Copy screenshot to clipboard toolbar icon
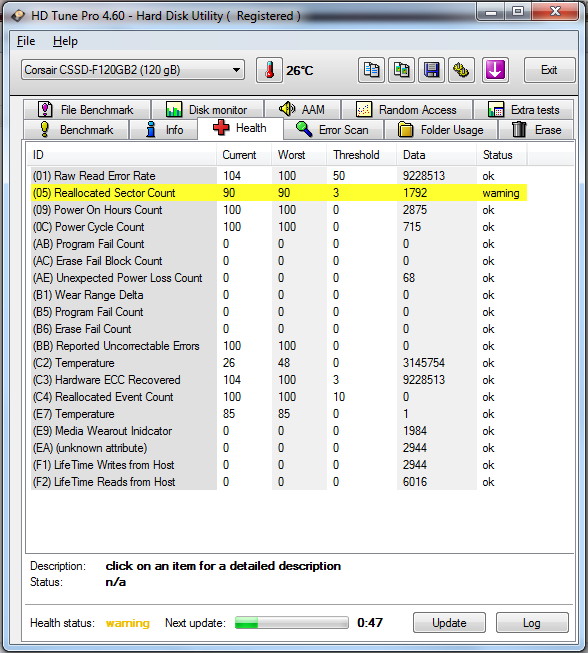This screenshot has width=588, height=653. (401, 70)
